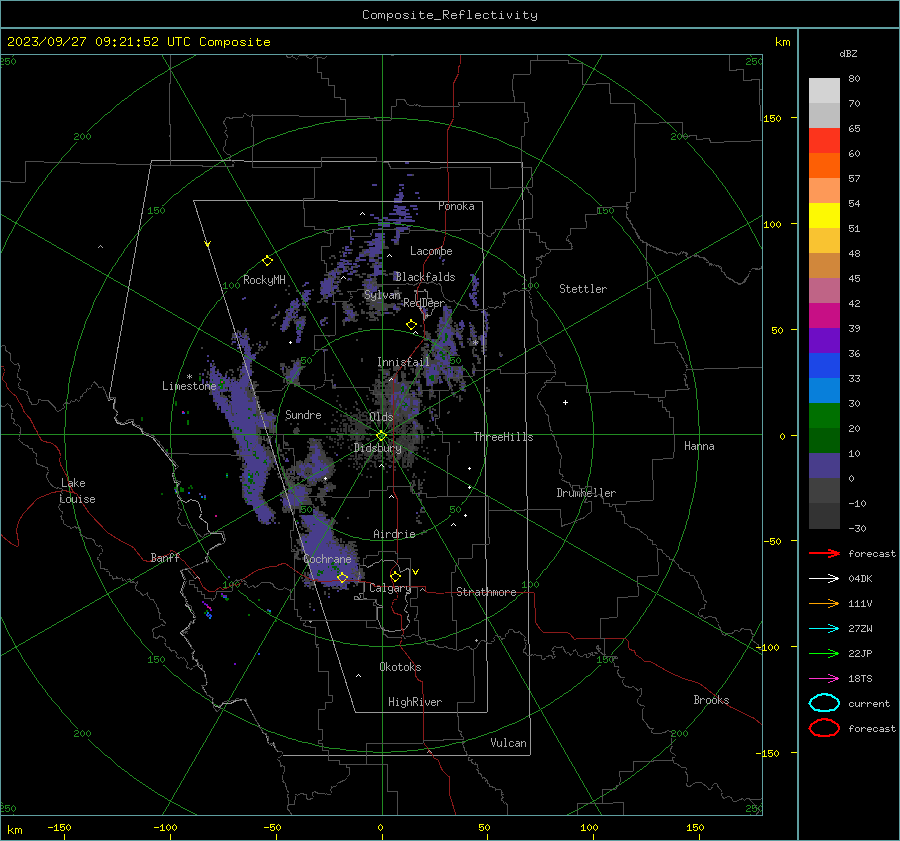
Task: Select the yellow radar-site diamond at Didsbury
Action: tap(382, 435)
